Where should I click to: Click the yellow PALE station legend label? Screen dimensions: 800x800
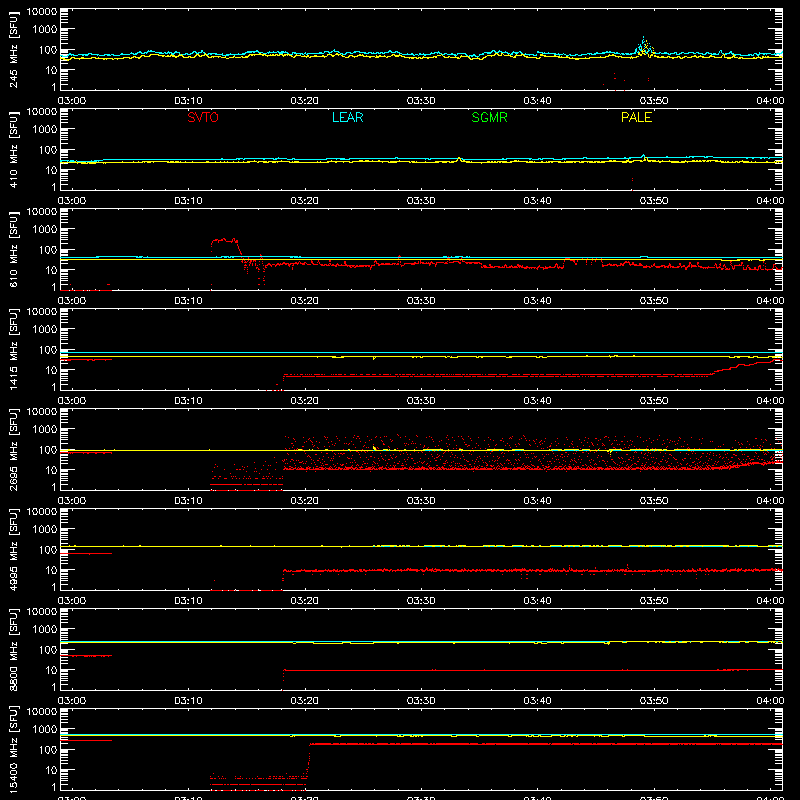coord(636,117)
